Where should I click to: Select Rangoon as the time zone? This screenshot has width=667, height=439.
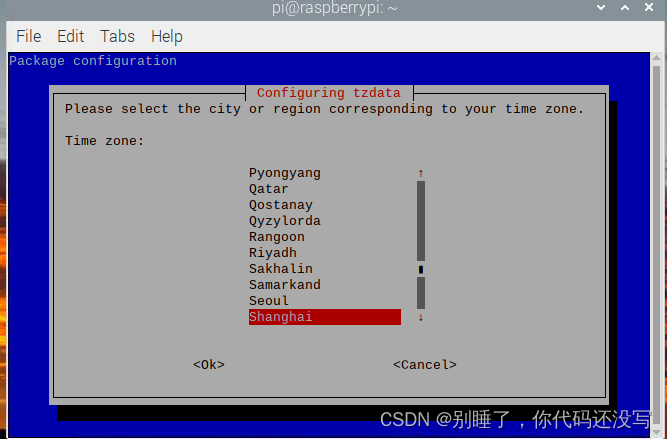325,237
